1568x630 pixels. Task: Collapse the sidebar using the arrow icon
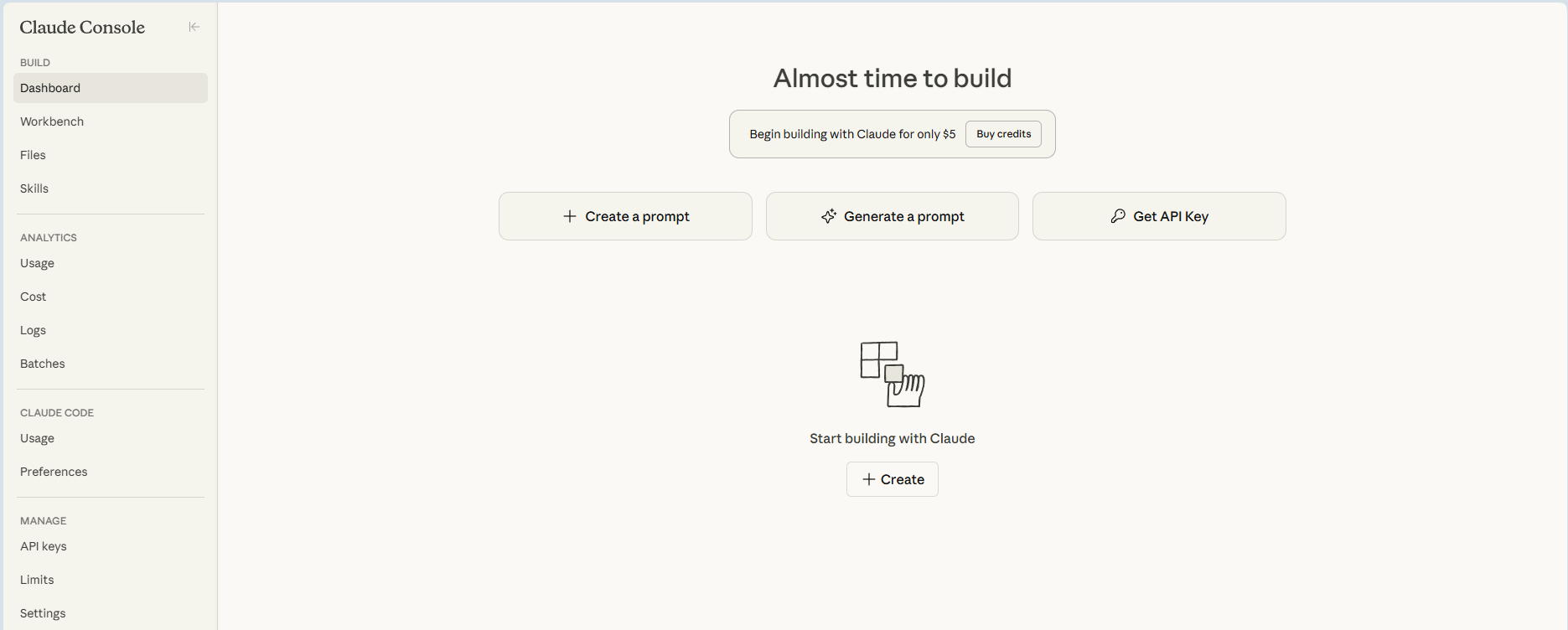coord(194,27)
